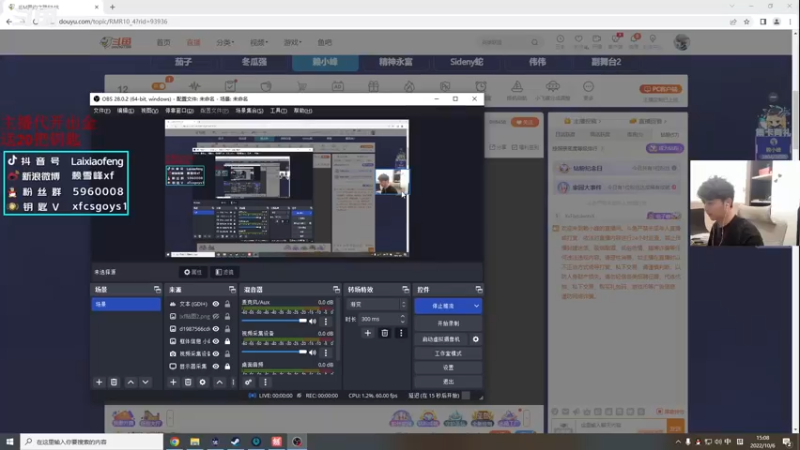Click 退出 button in Controls
Screen dimensions: 800x450
click(x=448, y=382)
